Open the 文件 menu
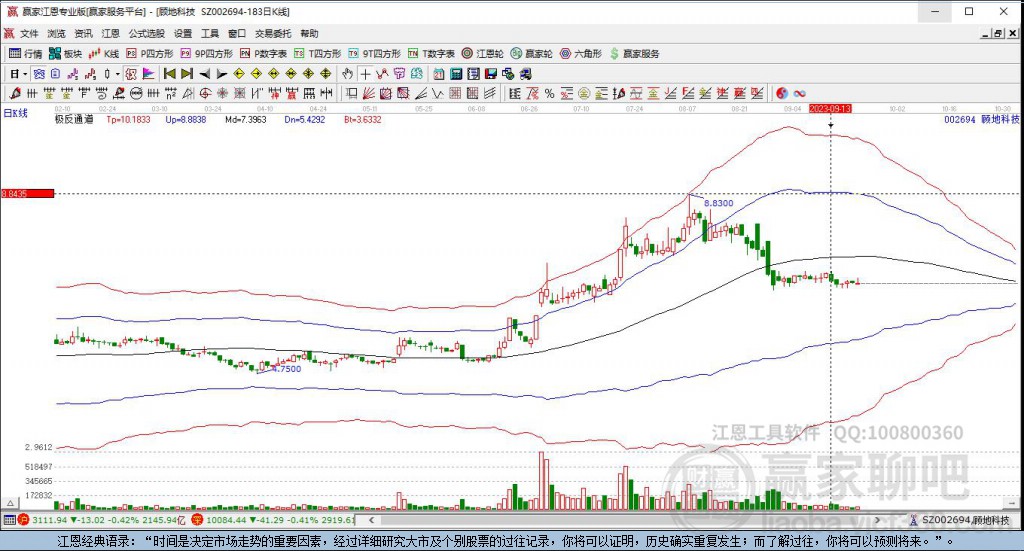The image size is (1024, 551). point(29,33)
